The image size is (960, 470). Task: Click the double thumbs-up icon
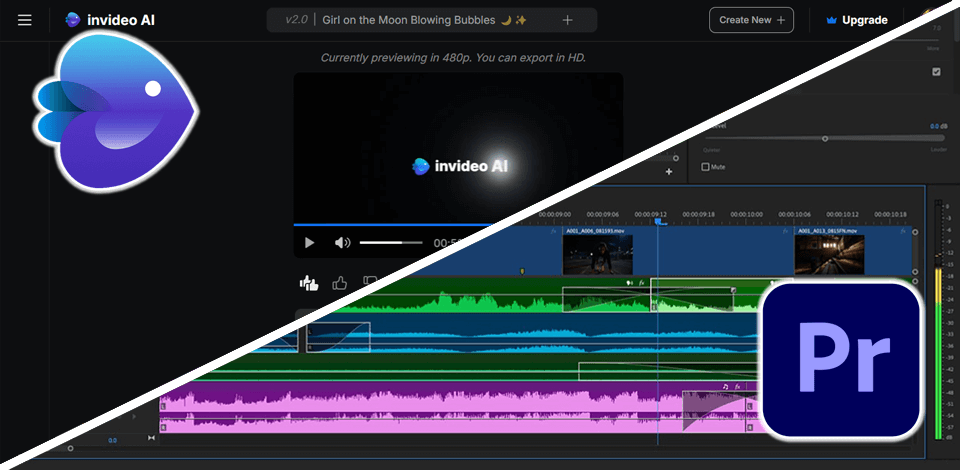[309, 283]
